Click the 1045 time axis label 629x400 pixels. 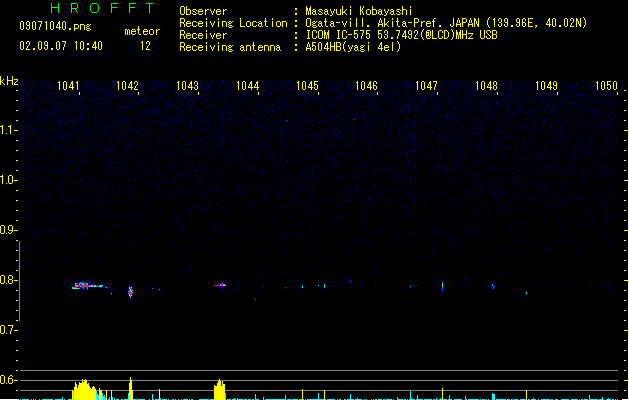(307, 86)
